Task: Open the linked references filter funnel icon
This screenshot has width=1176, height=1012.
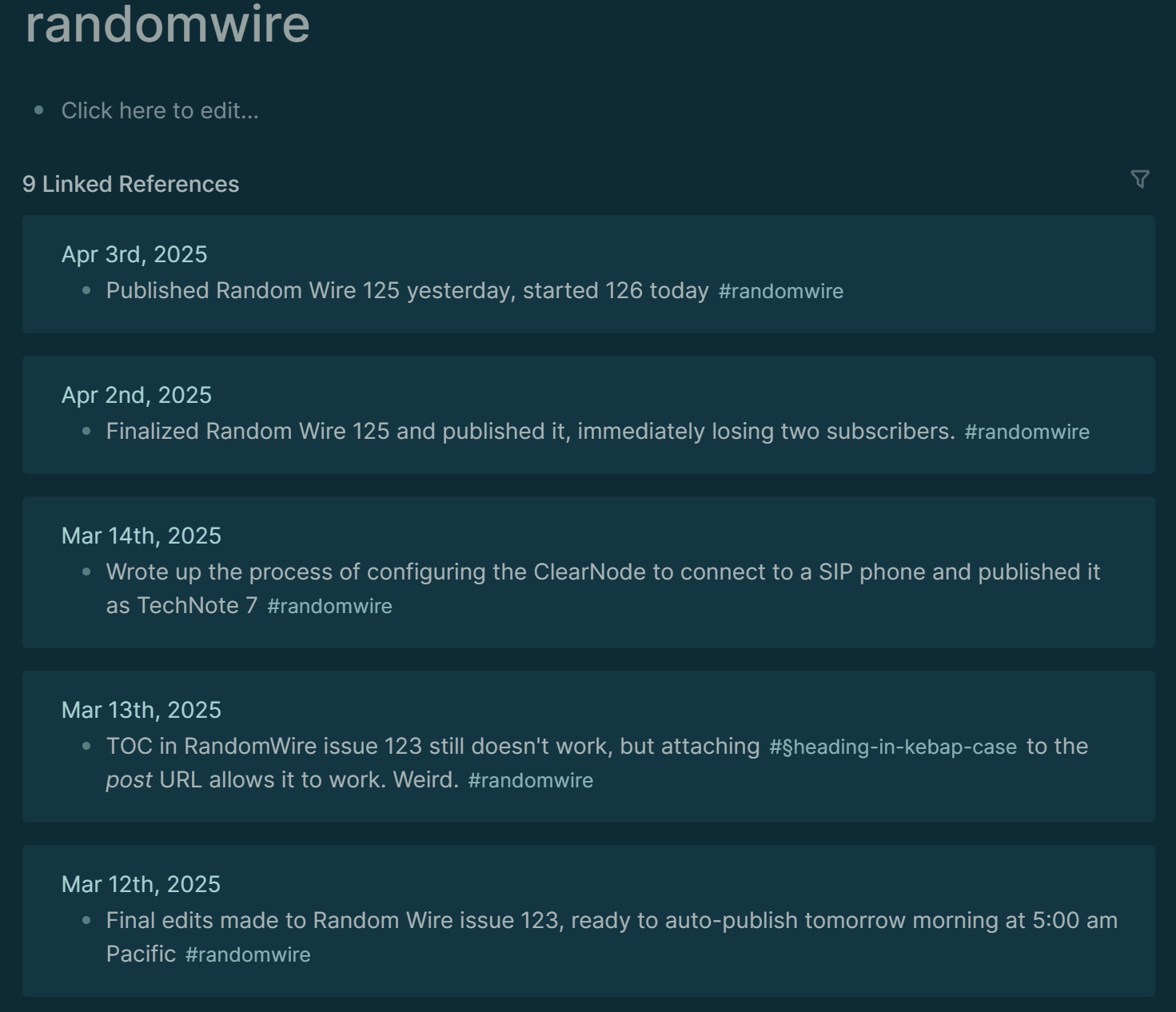Action: pyautogui.click(x=1140, y=177)
